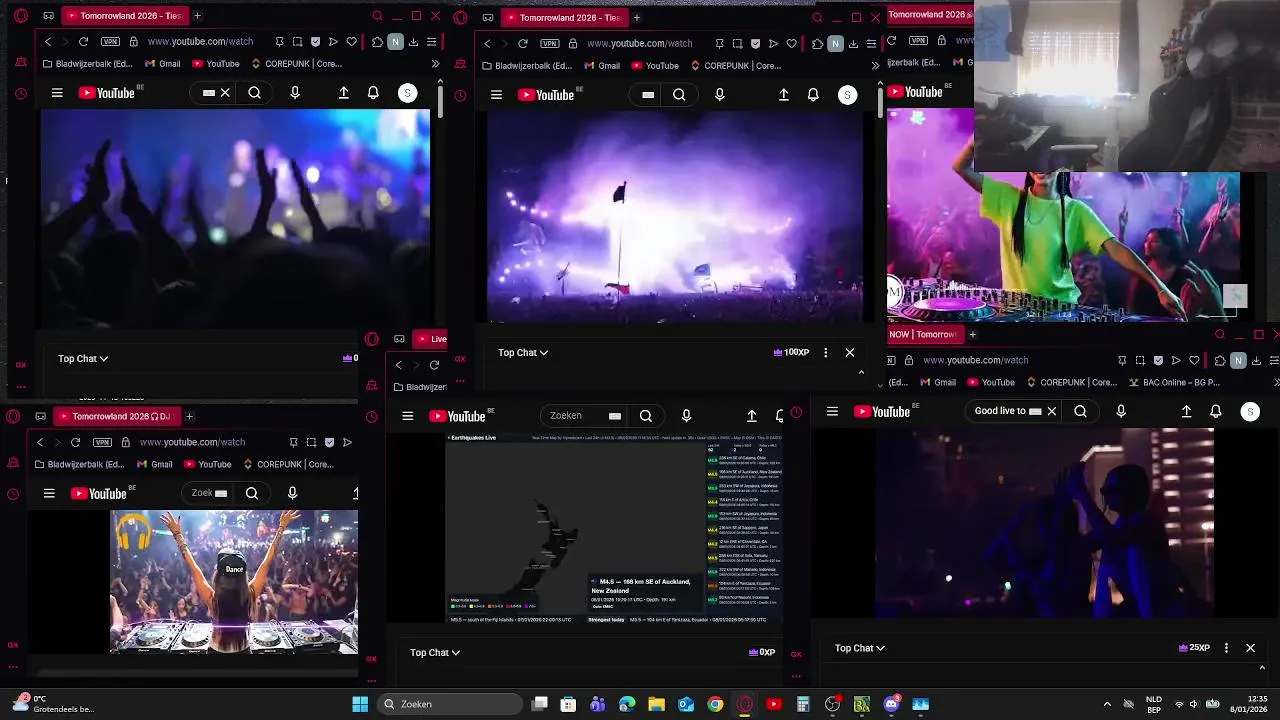Click Create upload icon in top-left YouTube window
This screenshot has height=720, width=1280.
pyautogui.click(x=344, y=93)
